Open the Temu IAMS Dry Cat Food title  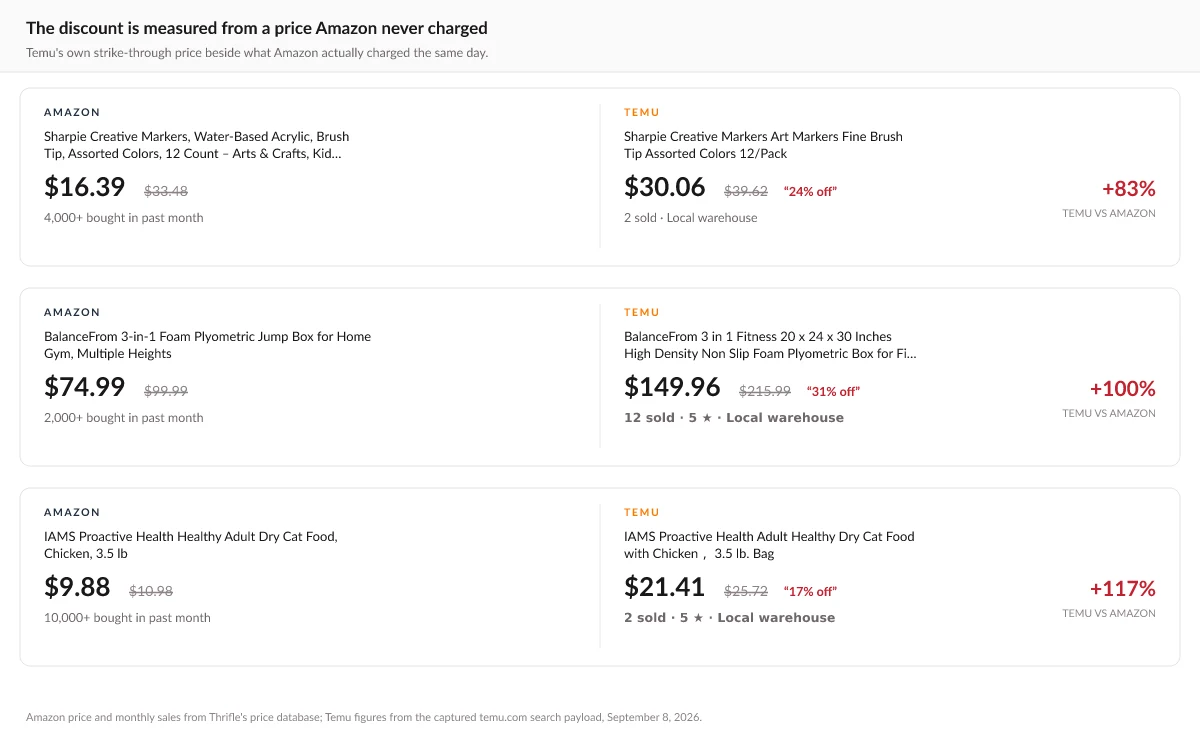(769, 545)
